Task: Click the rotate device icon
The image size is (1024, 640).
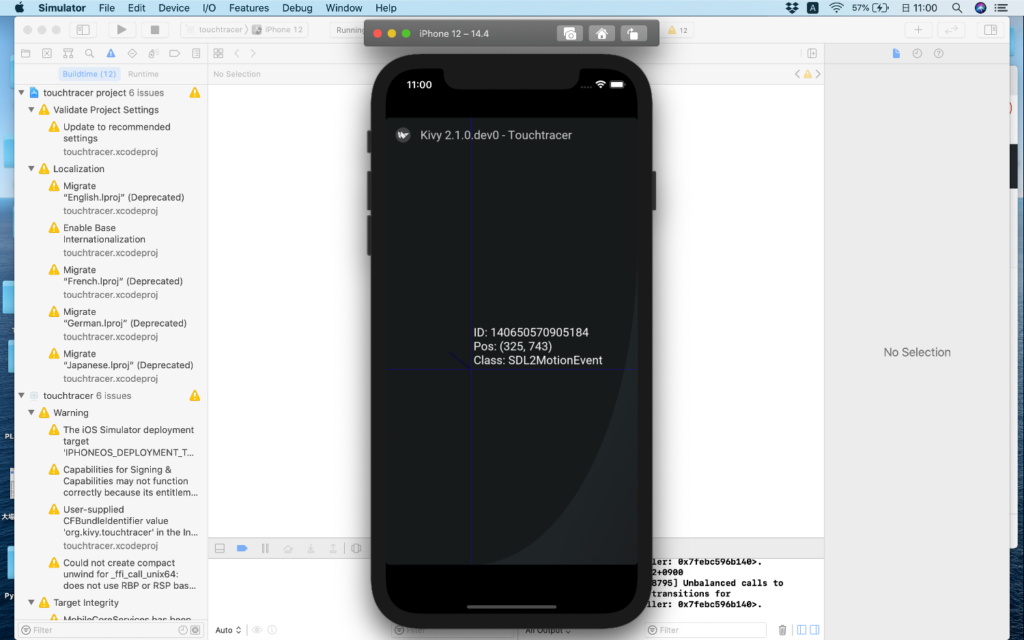Action: click(632, 33)
